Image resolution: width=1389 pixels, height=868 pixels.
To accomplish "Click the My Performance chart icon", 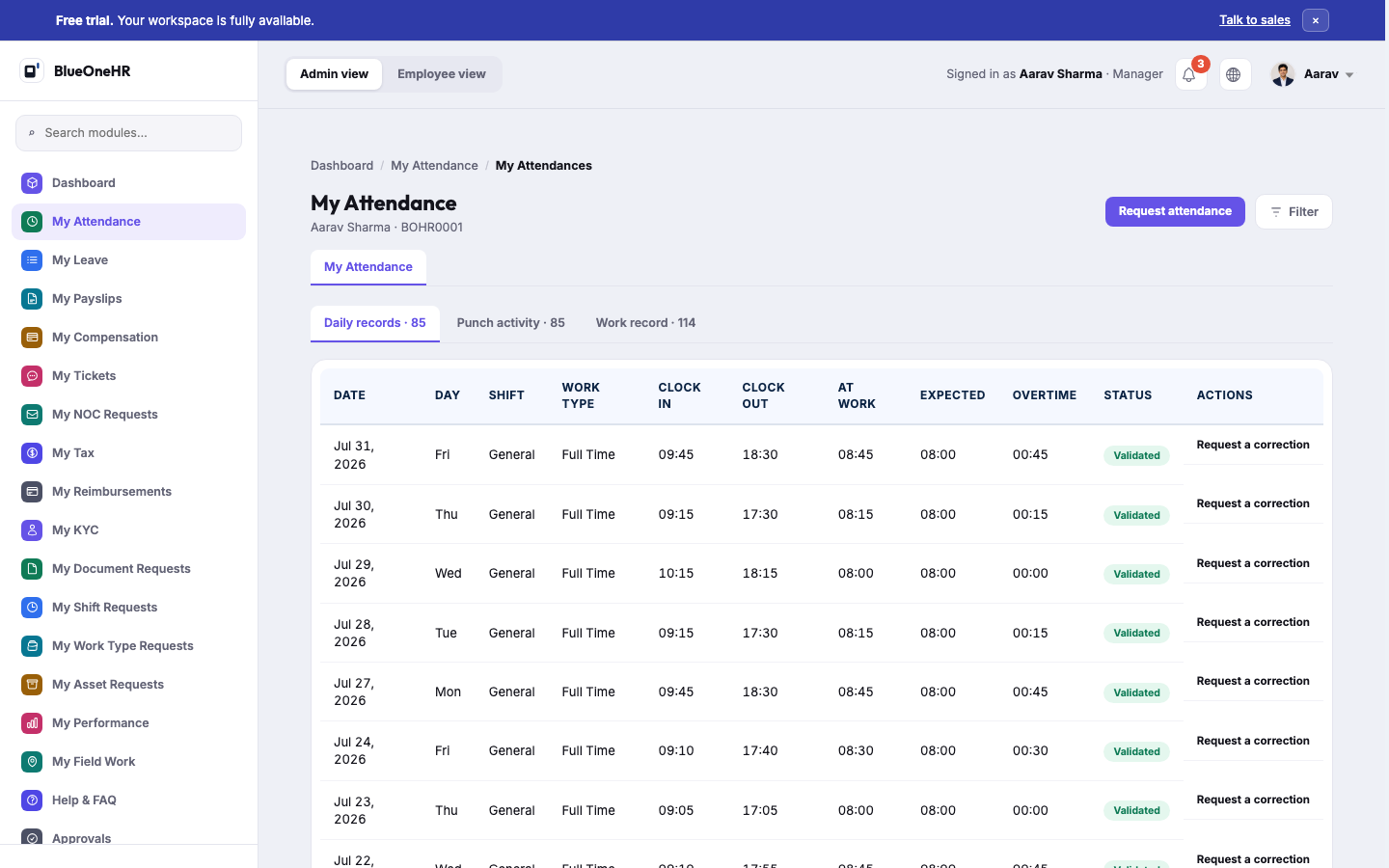I will pos(32,723).
